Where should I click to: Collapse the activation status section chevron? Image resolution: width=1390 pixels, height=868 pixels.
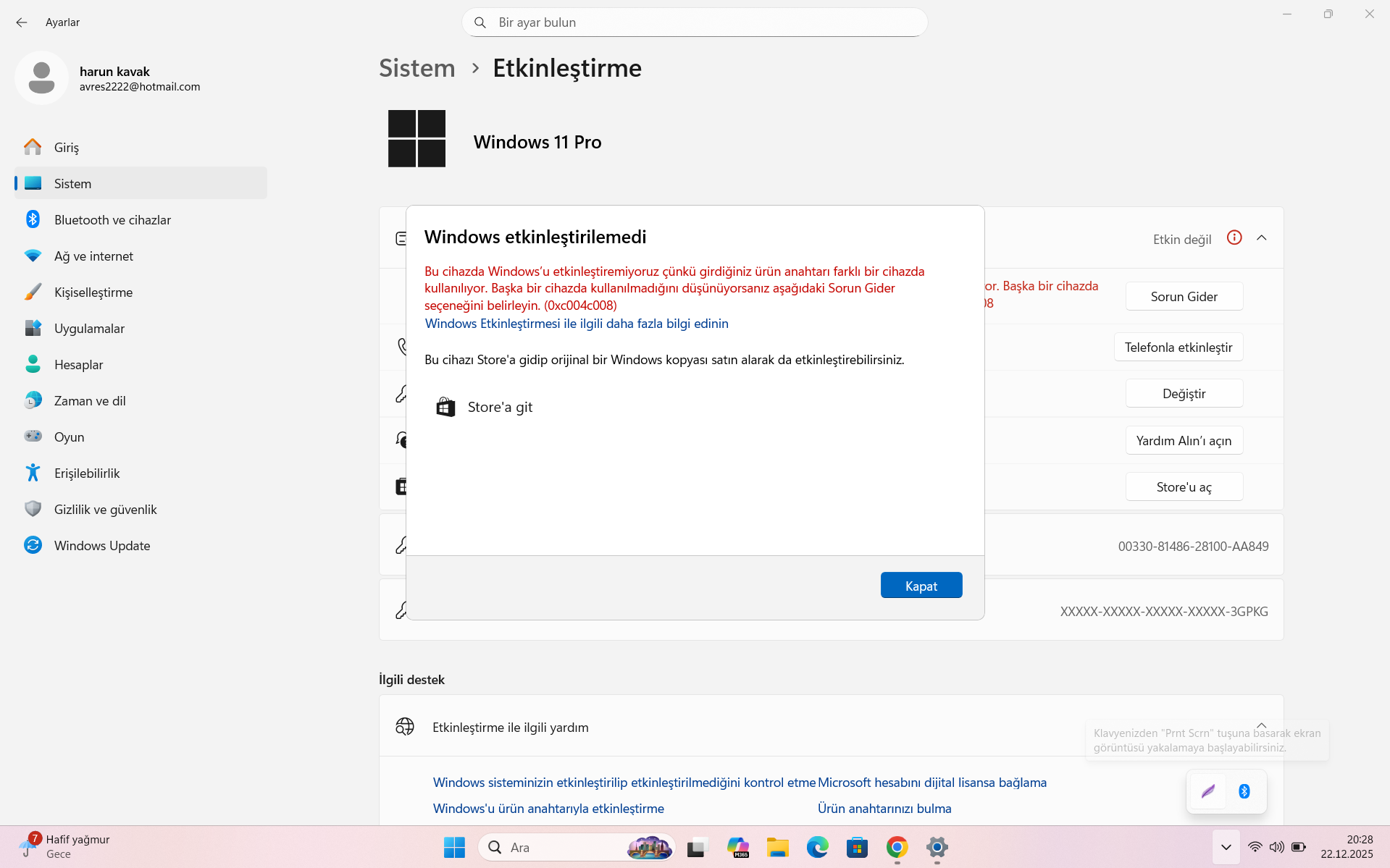tap(1262, 237)
